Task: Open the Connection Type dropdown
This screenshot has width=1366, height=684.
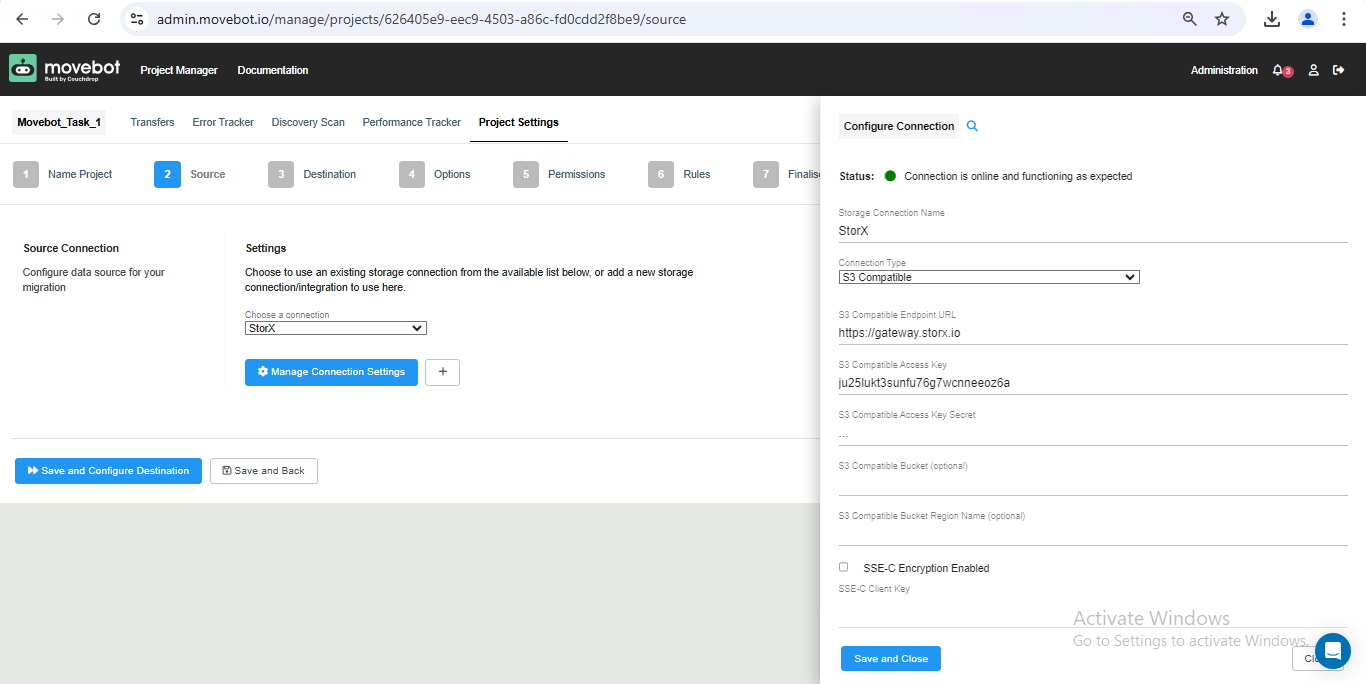Action: (x=989, y=277)
